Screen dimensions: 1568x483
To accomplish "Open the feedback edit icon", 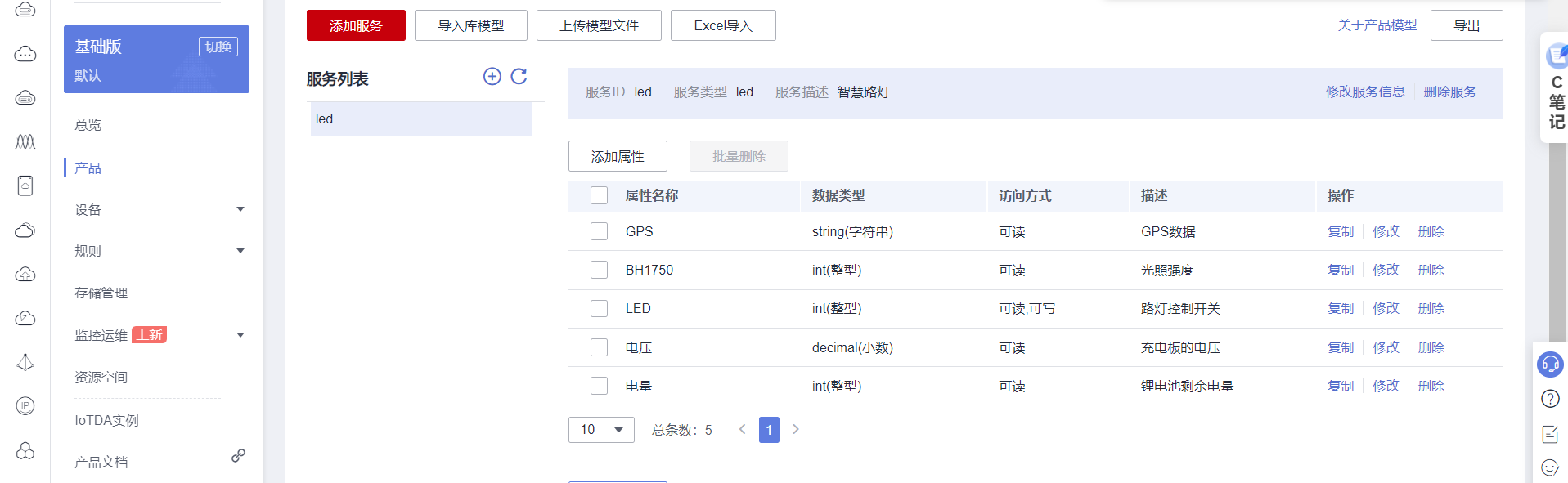I will point(1550,434).
